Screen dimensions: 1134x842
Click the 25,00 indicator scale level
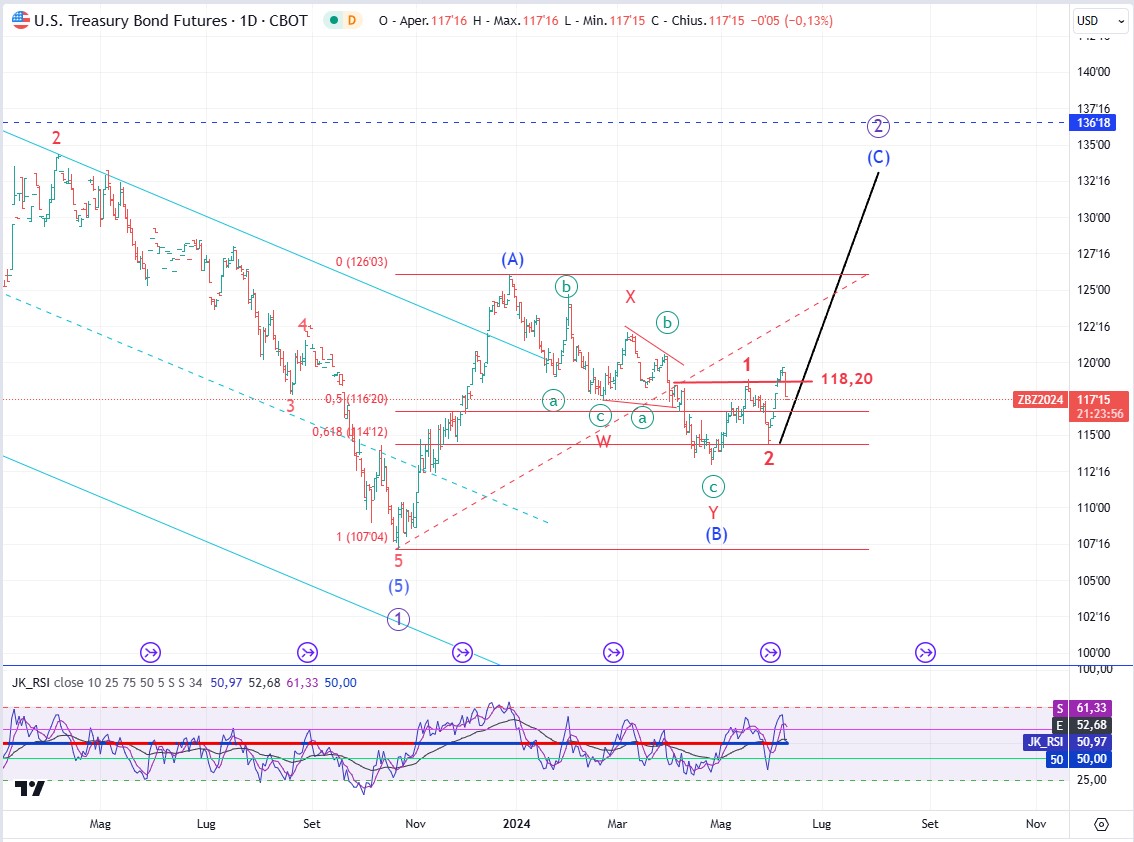(x=1091, y=780)
